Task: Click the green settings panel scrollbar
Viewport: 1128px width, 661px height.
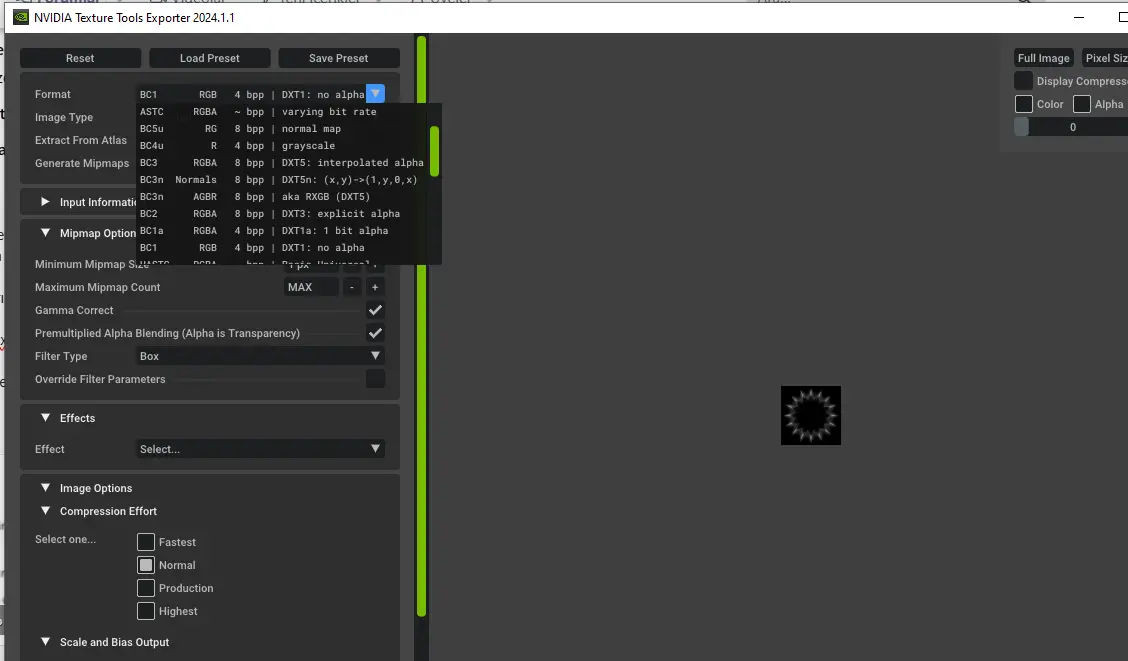Action: click(x=422, y=326)
